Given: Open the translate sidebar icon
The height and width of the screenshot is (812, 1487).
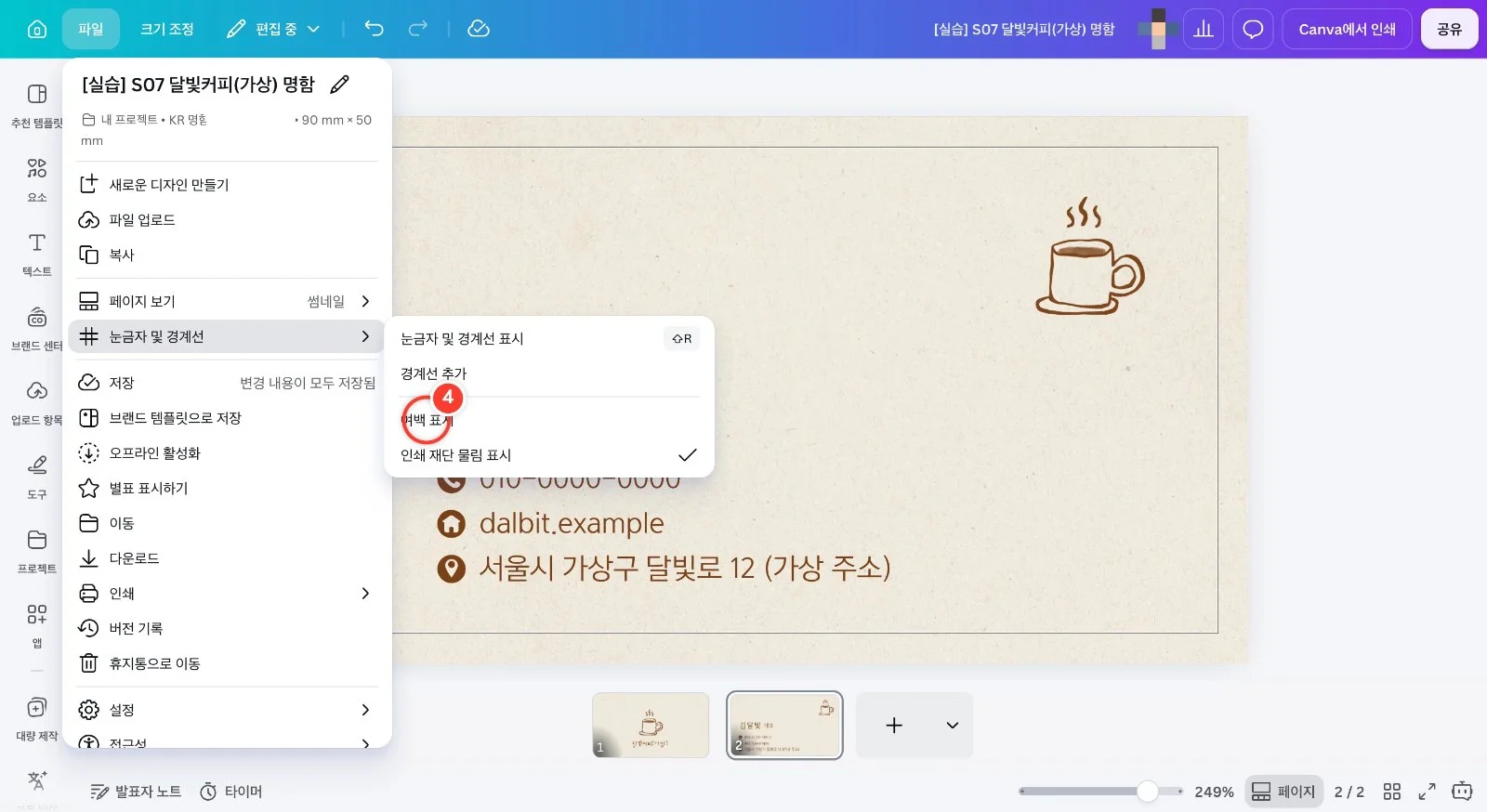Looking at the screenshot, I should [37, 780].
